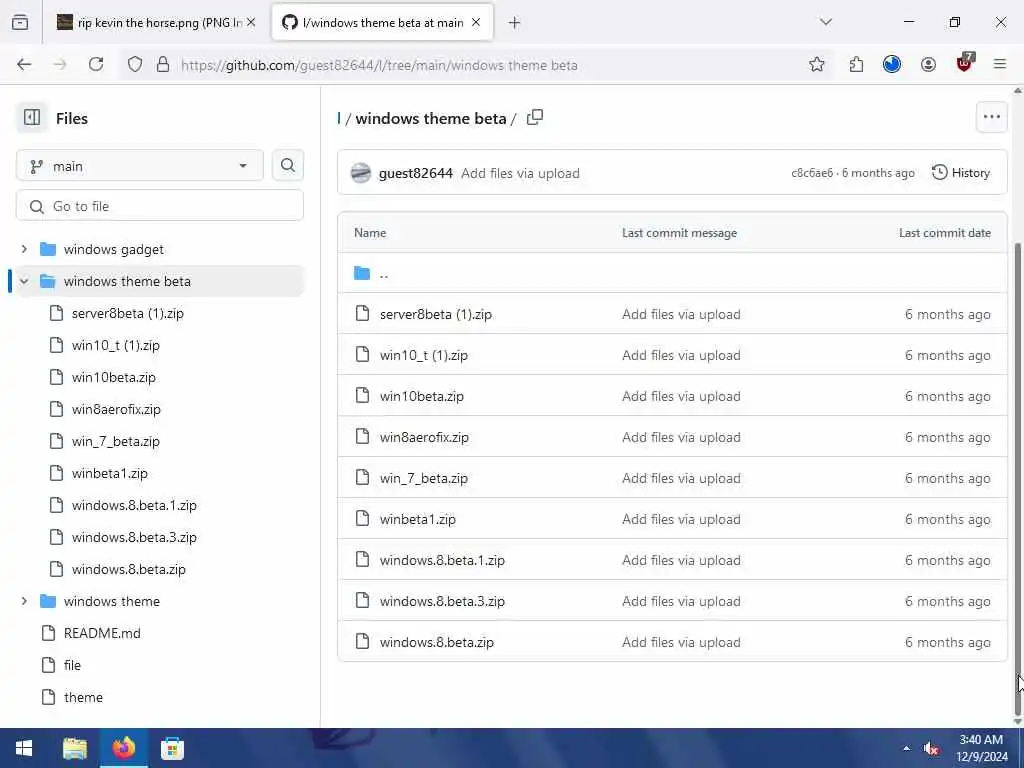This screenshot has width=1024, height=768.
Task: Open commit History
Action: click(961, 173)
